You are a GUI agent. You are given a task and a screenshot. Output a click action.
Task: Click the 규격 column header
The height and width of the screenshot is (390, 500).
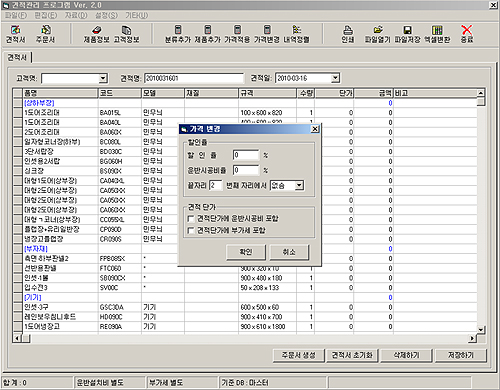click(x=267, y=93)
